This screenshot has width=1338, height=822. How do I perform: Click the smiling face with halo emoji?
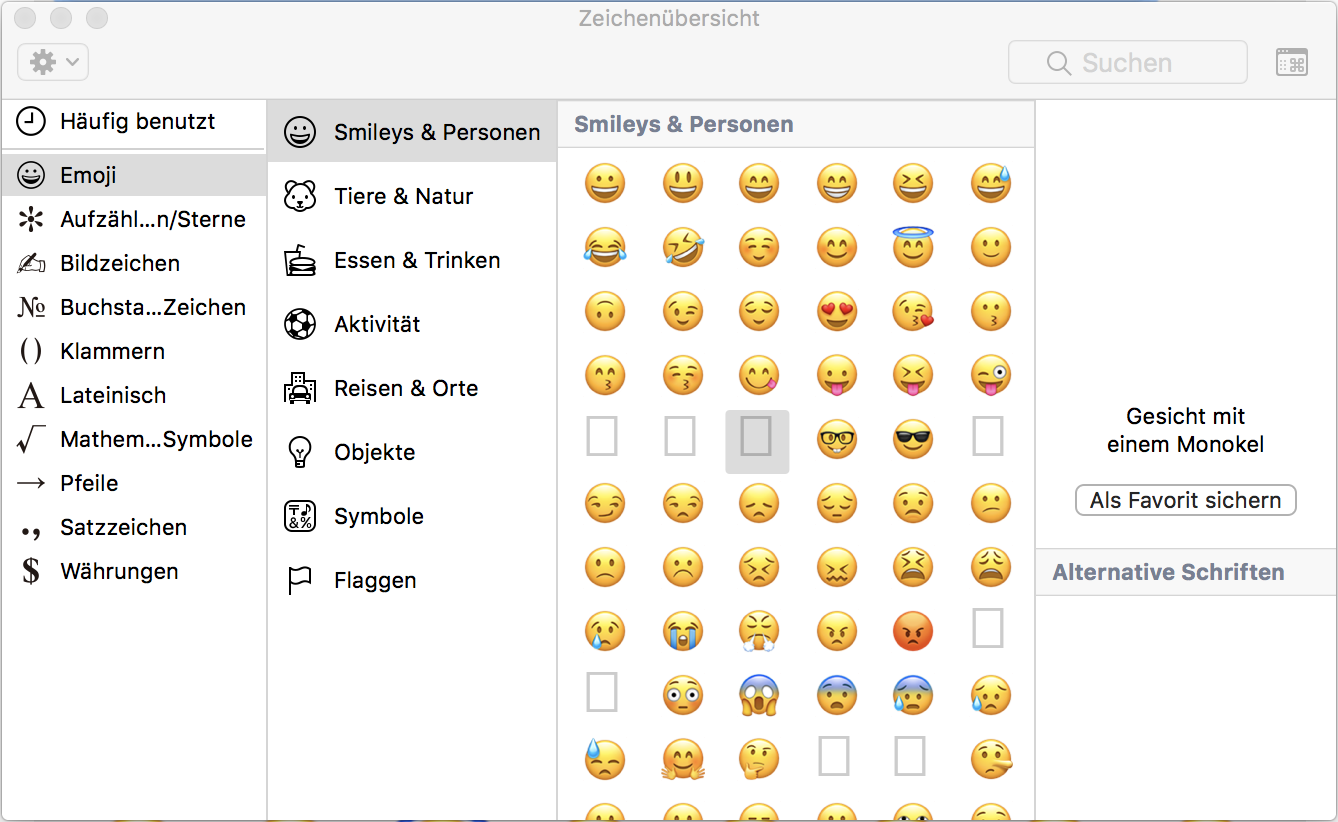click(912, 247)
